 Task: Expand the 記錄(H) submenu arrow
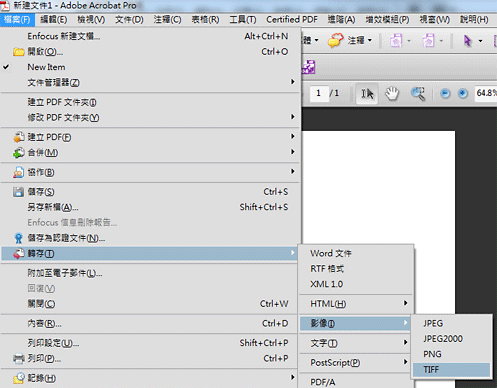293,377
